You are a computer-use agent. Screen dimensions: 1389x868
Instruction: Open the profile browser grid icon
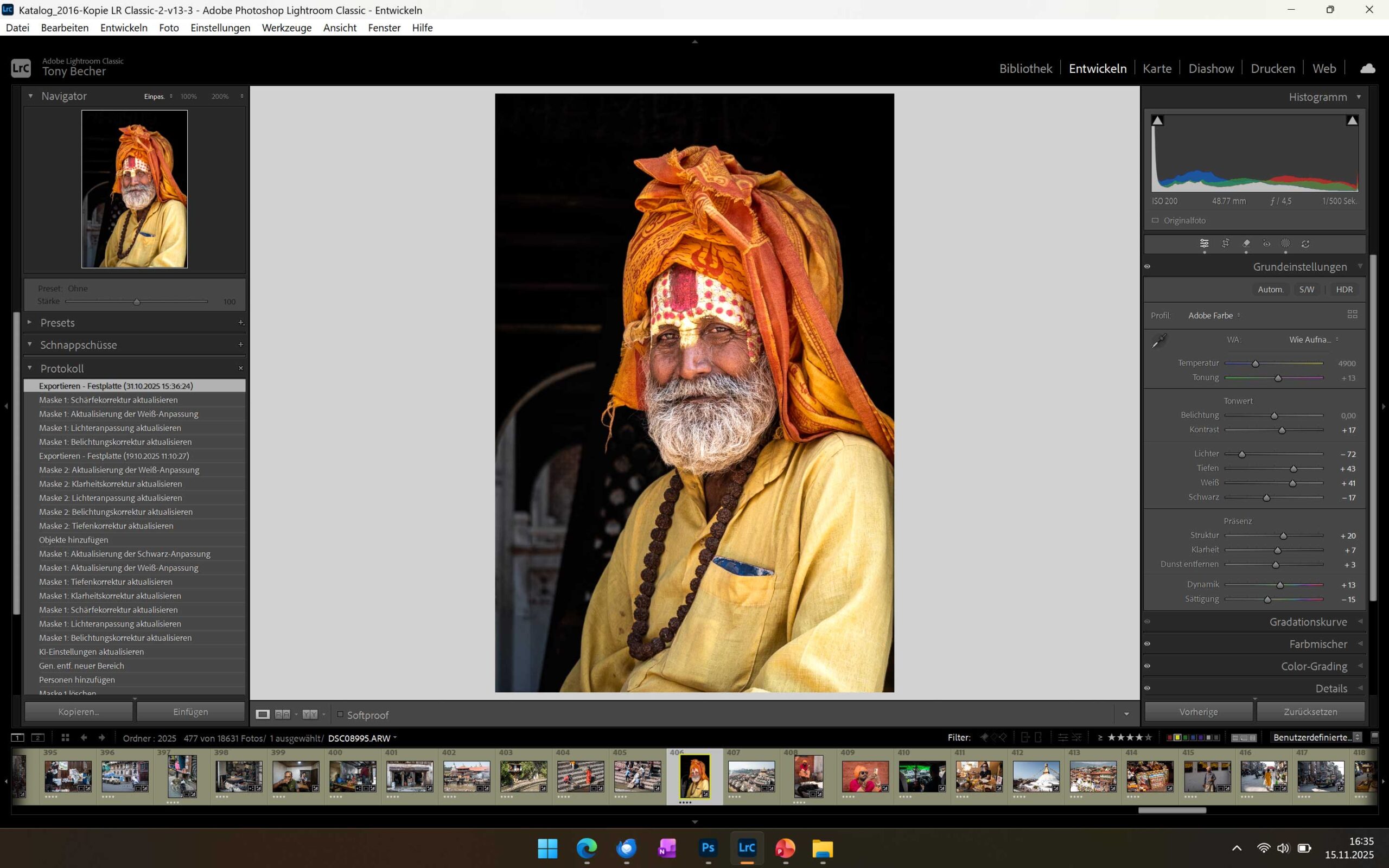1352,315
